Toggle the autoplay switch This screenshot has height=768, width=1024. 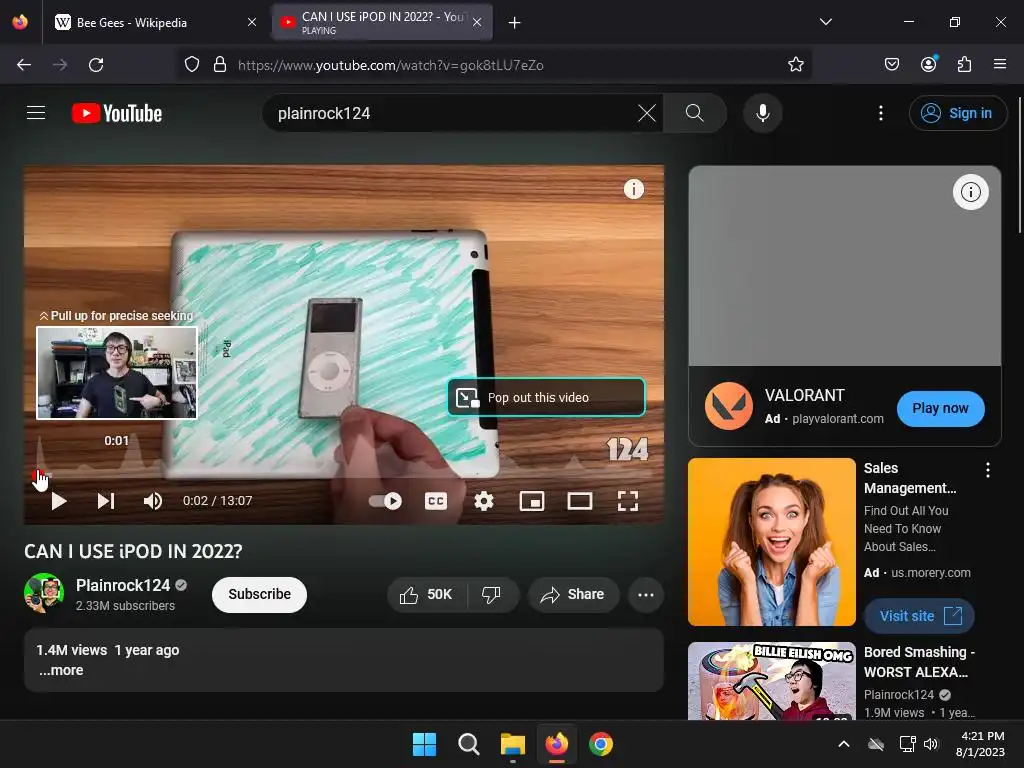385,501
